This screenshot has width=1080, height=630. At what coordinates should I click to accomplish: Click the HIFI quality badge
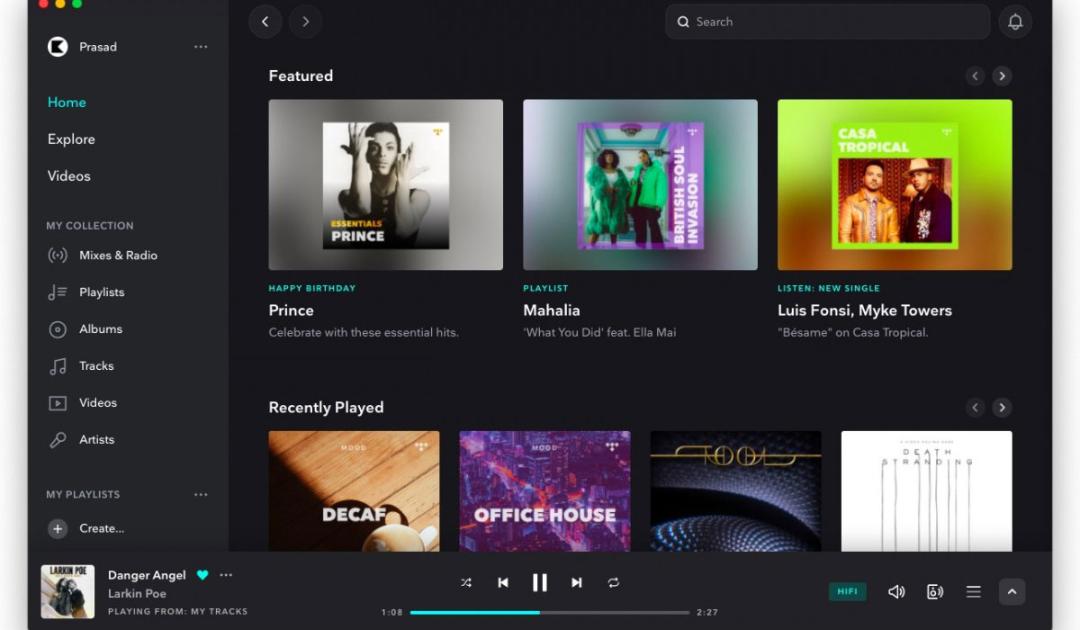coord(847,591)
